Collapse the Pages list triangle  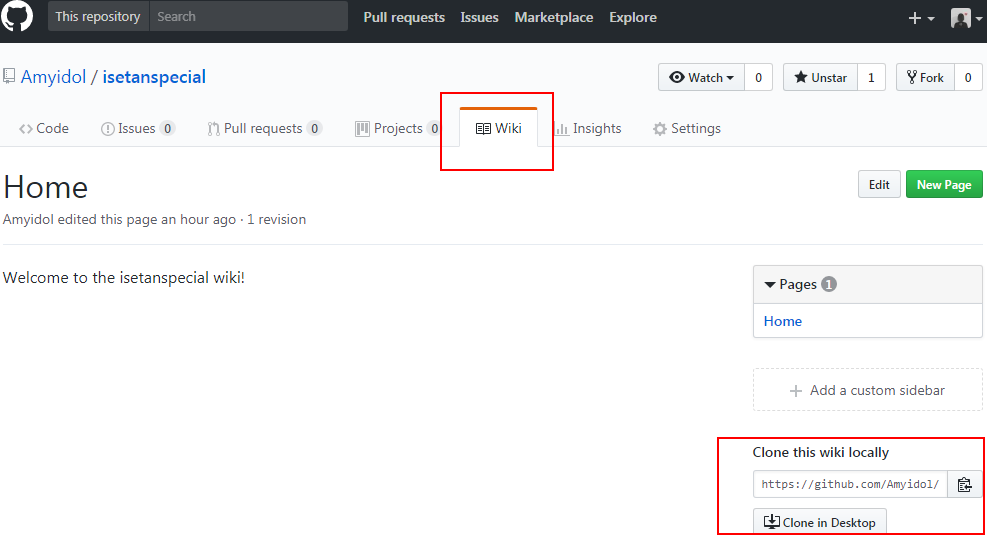click(769, 284)
